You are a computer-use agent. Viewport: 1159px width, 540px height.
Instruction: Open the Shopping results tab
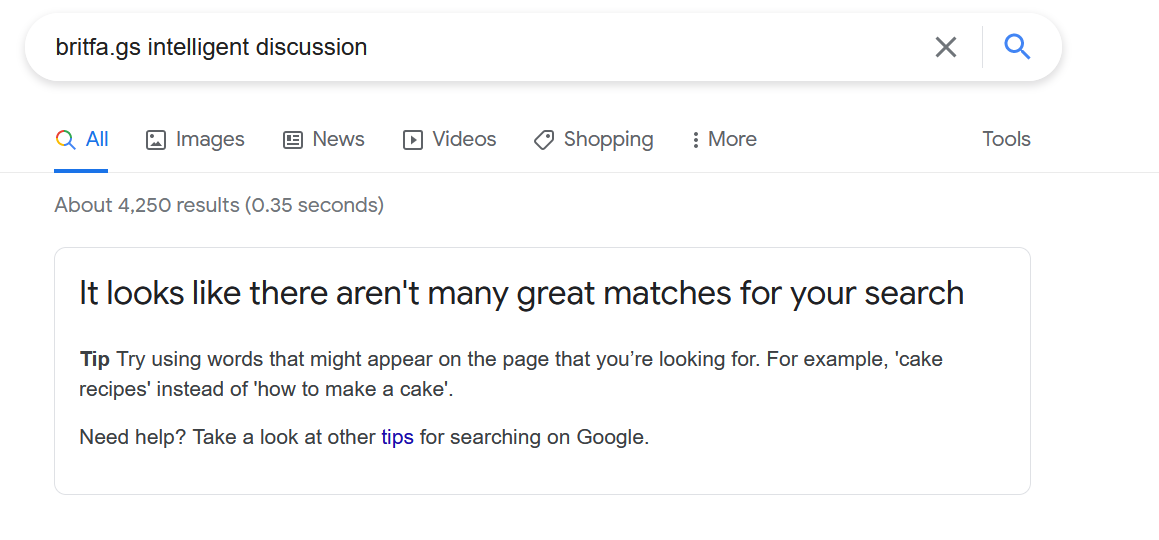(x=594, y=140)
